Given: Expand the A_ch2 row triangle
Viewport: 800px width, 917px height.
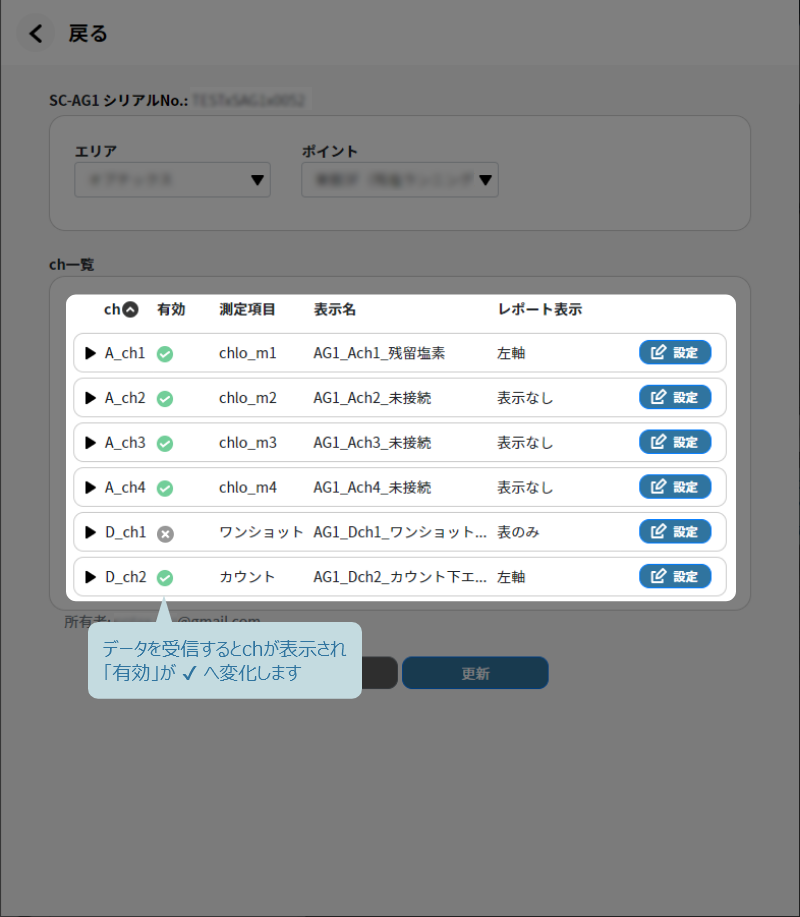Looking at the screenshot, I should click(90, 398).
